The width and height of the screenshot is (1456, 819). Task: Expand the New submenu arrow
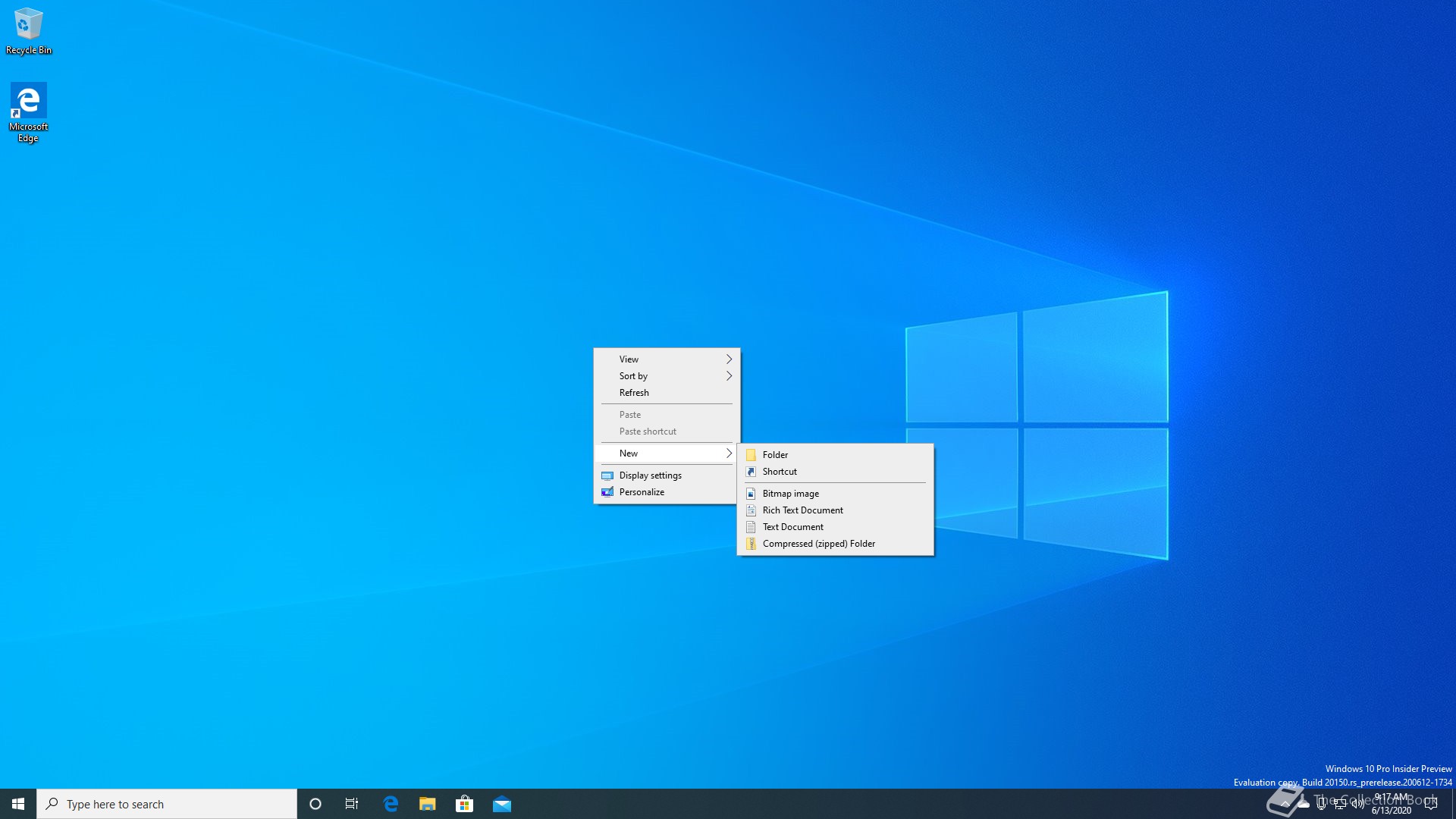[729, 453]
